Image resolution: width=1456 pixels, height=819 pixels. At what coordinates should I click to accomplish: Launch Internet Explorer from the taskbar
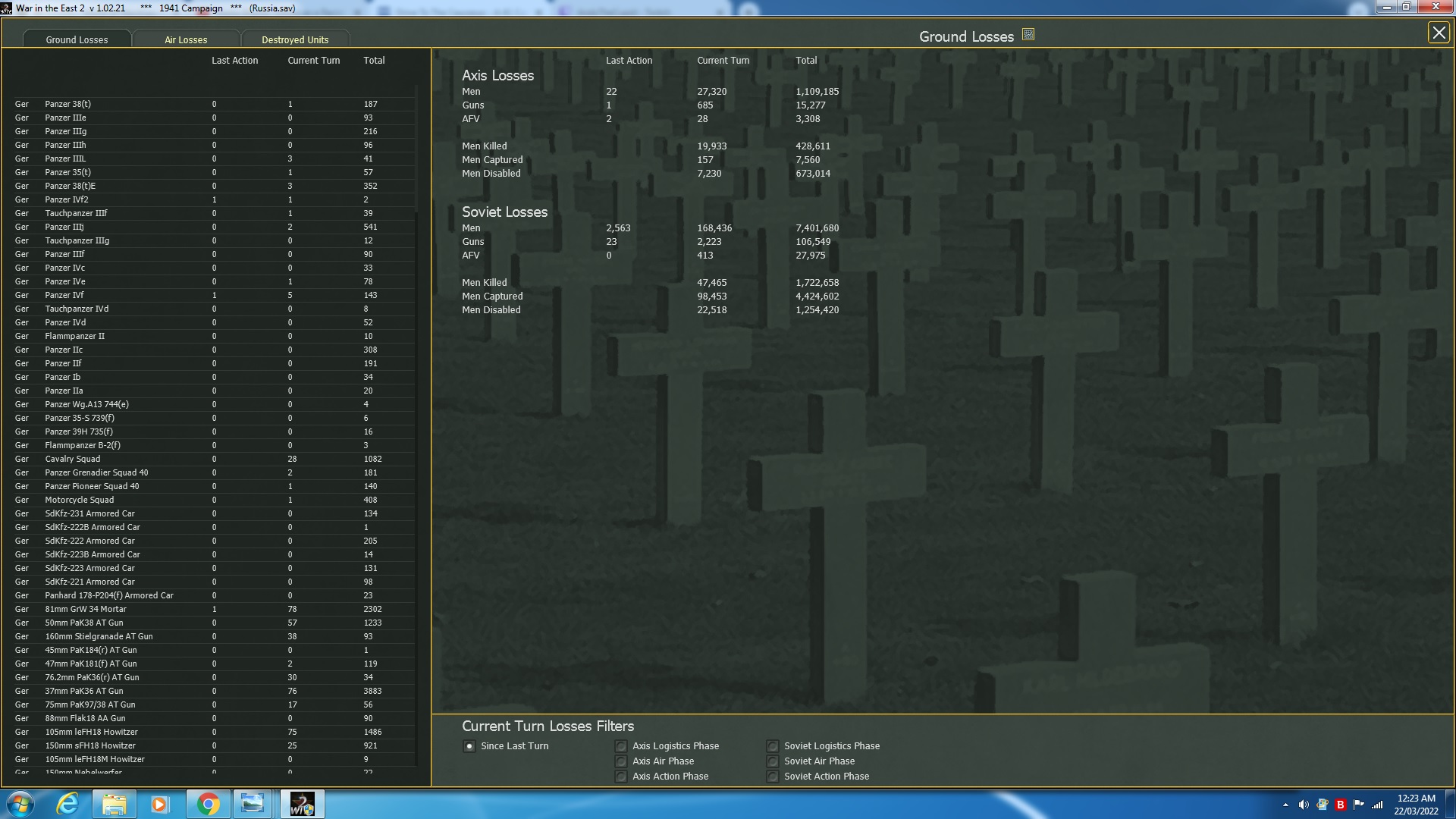[x=68, y=804]
